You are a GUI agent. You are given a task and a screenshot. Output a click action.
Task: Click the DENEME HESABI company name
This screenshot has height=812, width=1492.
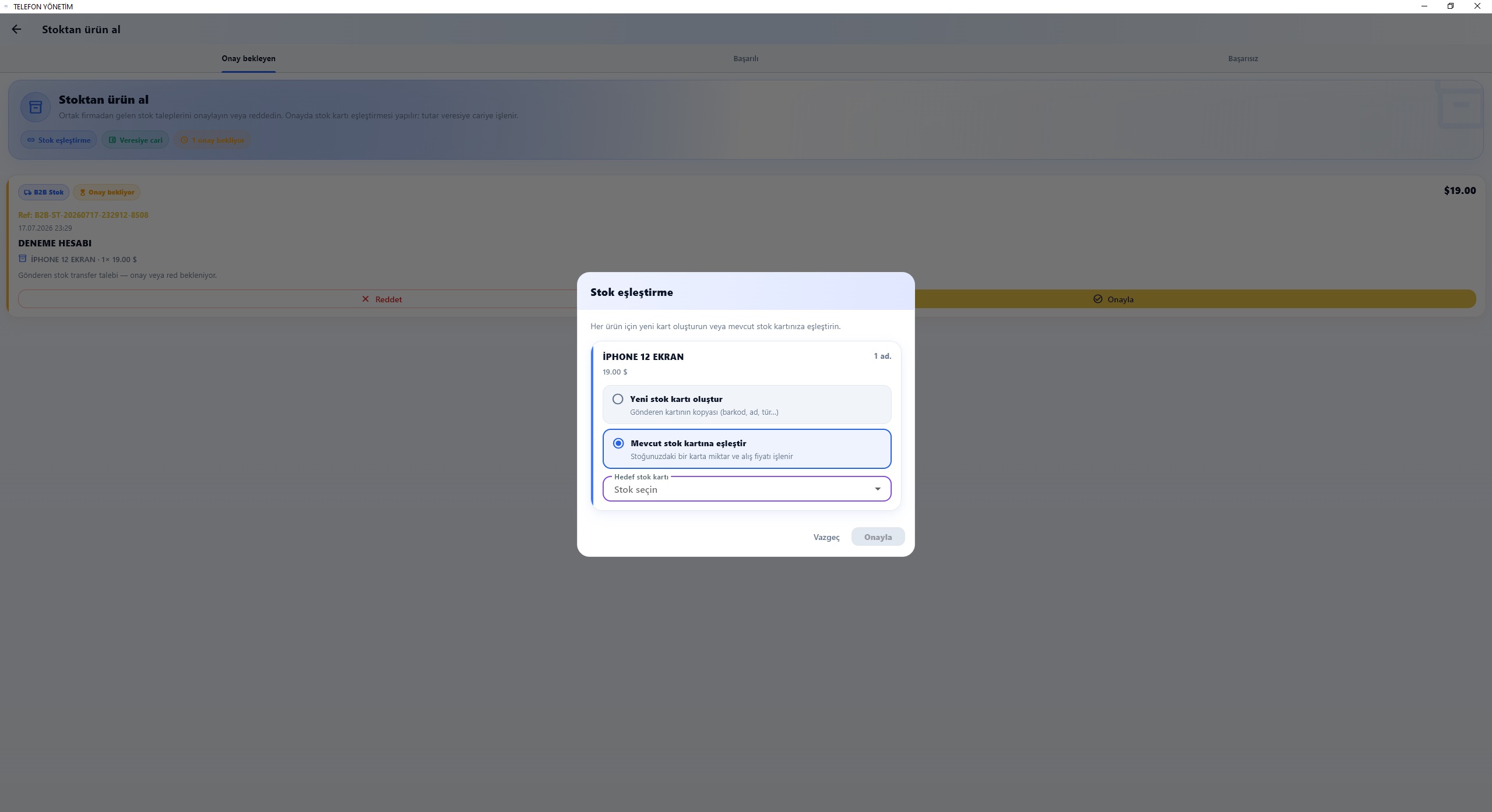point(55,243)
